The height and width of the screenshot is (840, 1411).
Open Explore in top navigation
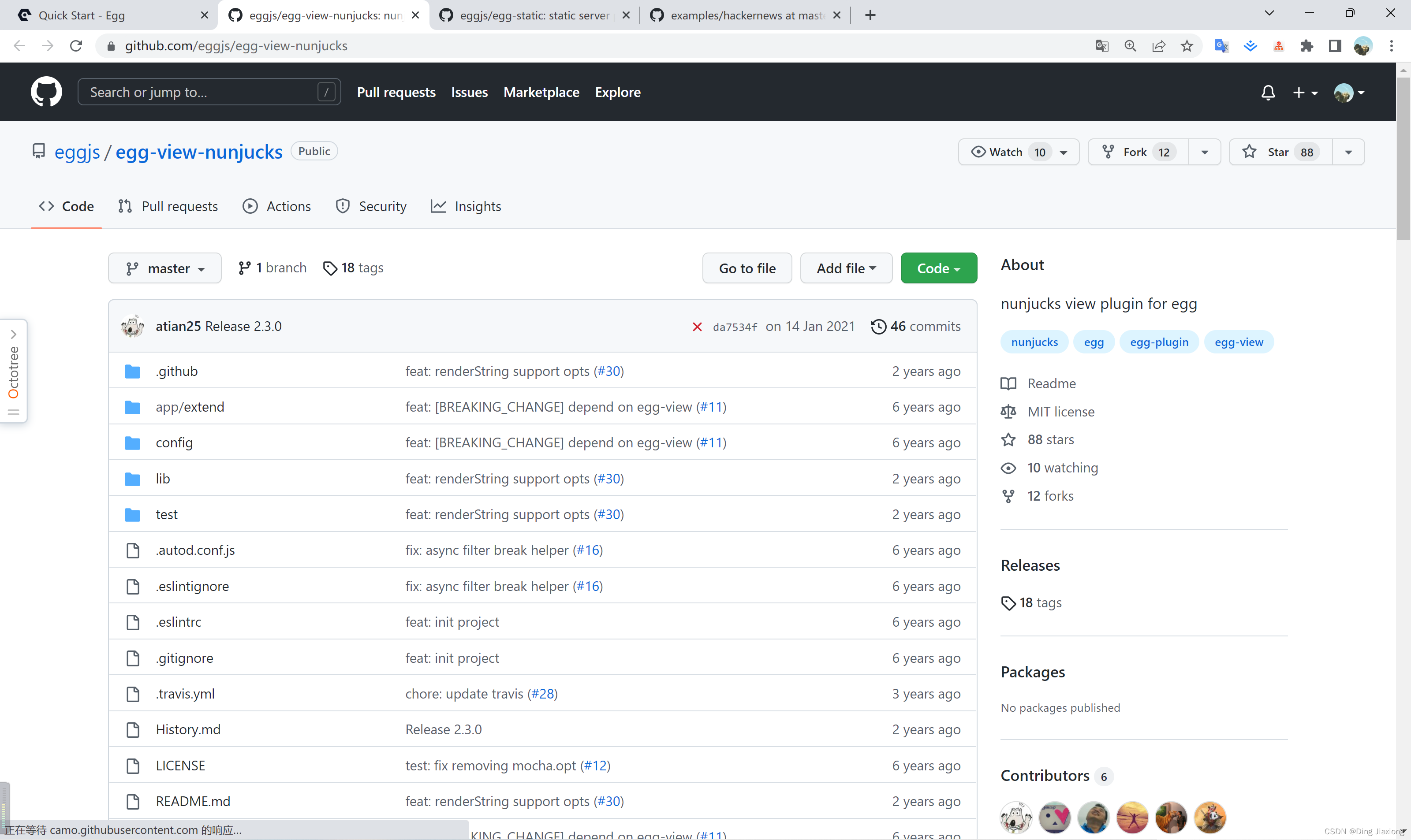pyautogui.click(x=618, y=92)
